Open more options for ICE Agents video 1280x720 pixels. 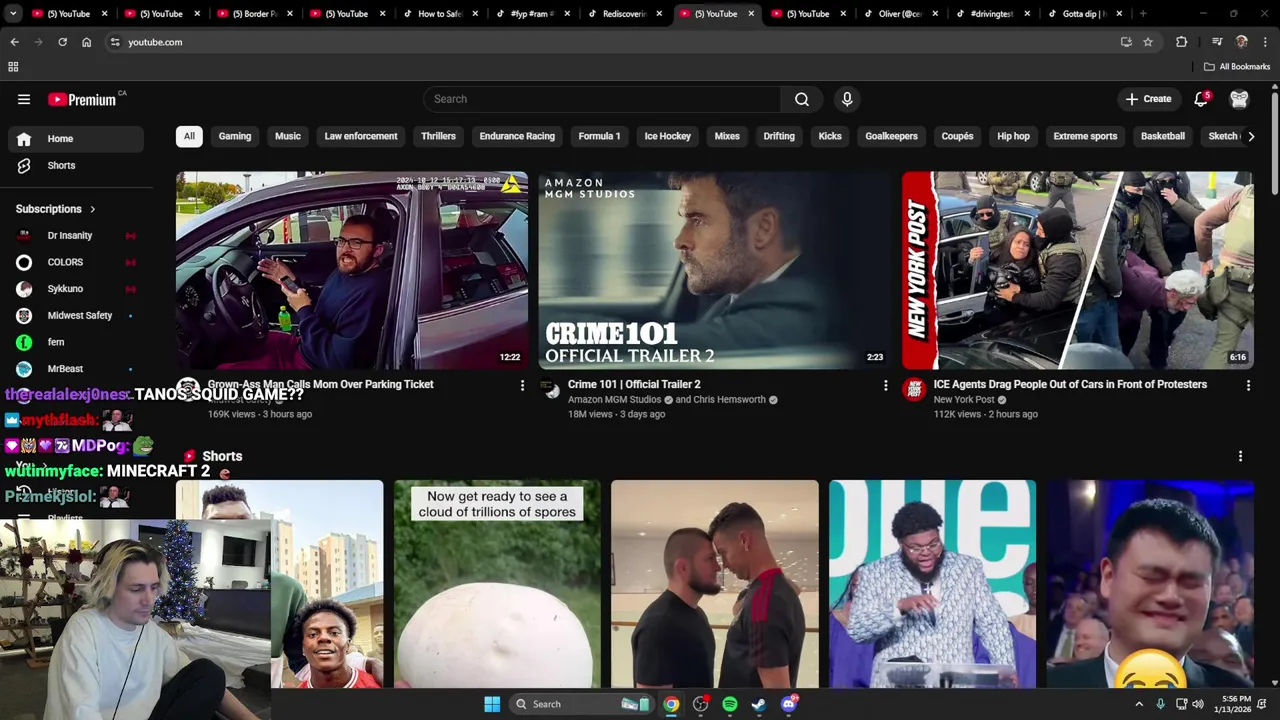(x=1248, y=385)
